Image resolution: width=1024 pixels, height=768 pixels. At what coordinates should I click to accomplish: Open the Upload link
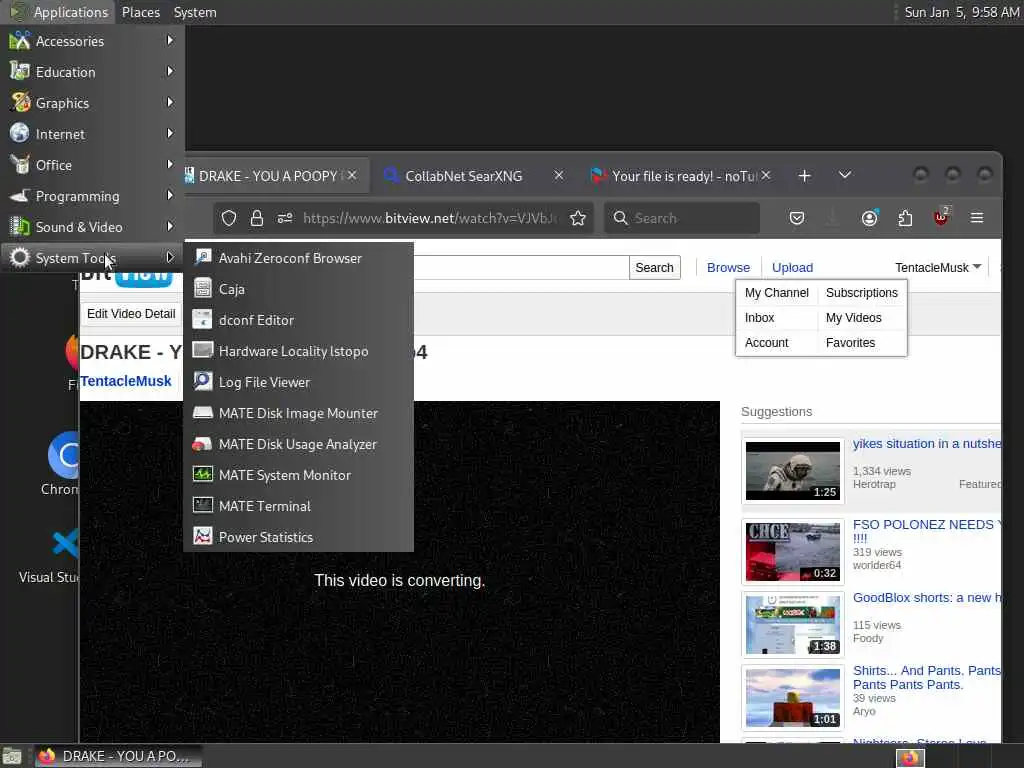[x=792, y=267]
